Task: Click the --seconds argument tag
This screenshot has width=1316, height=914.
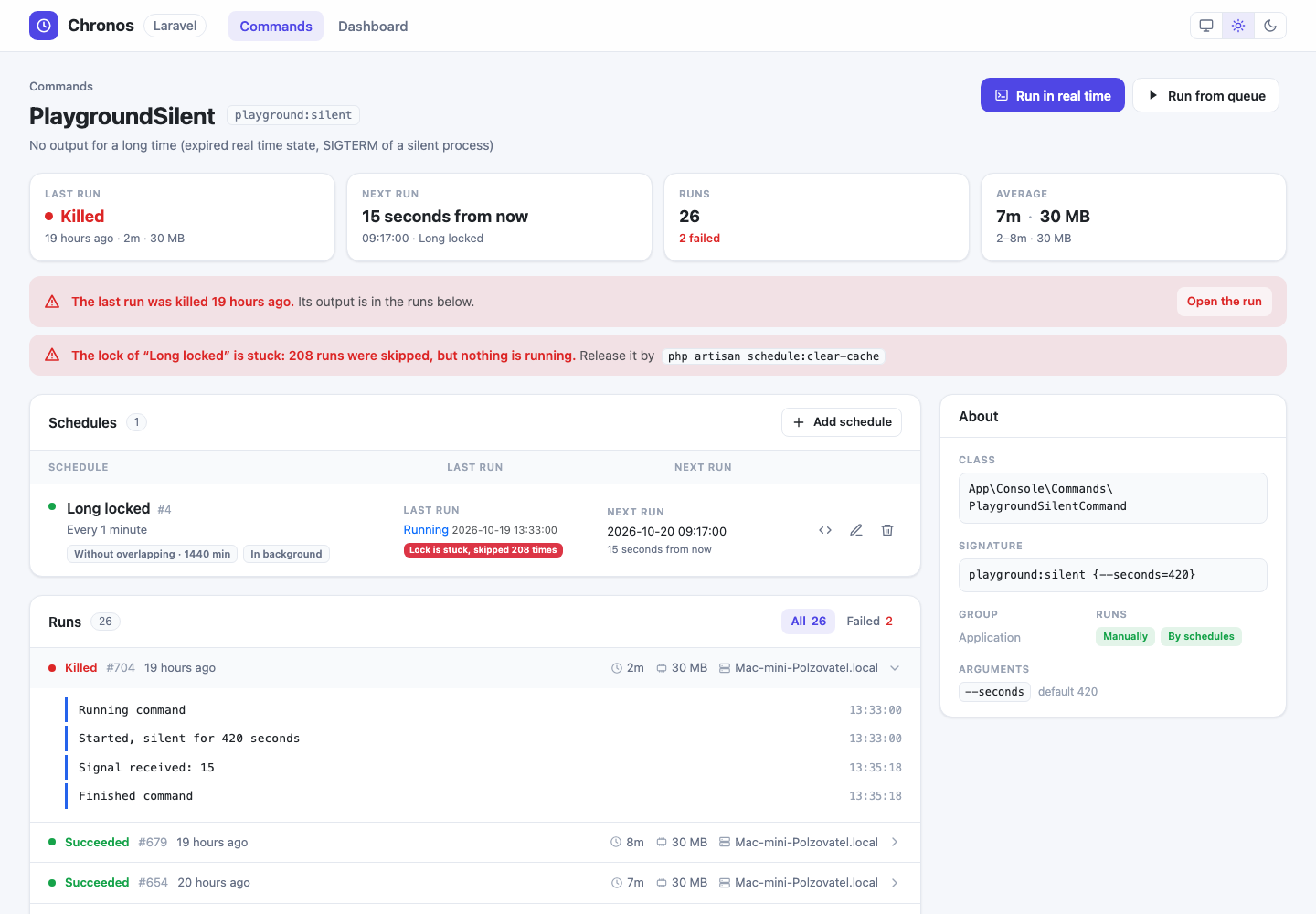Action: point(994,692)
